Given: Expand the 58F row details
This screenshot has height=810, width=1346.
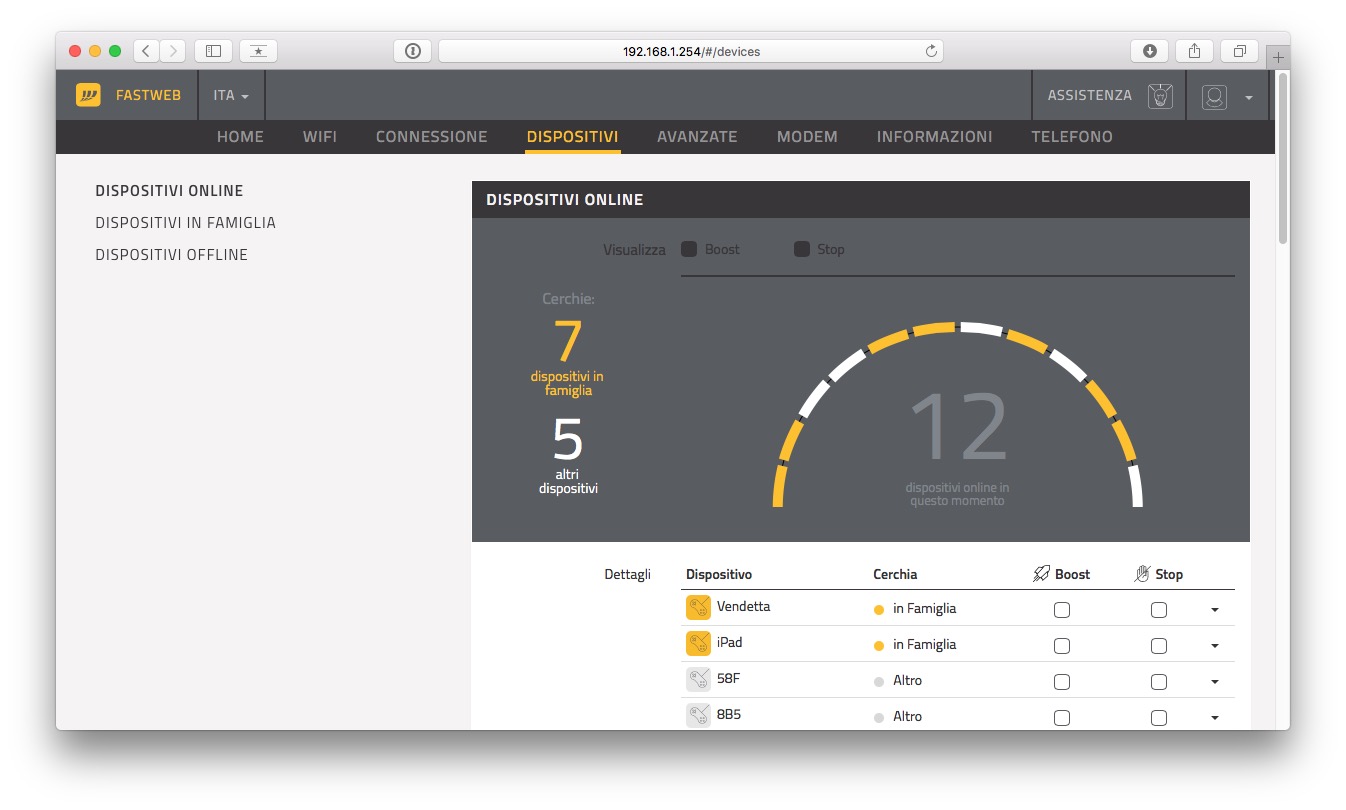Looking at the screenshot, I should tap(1215, 682).
